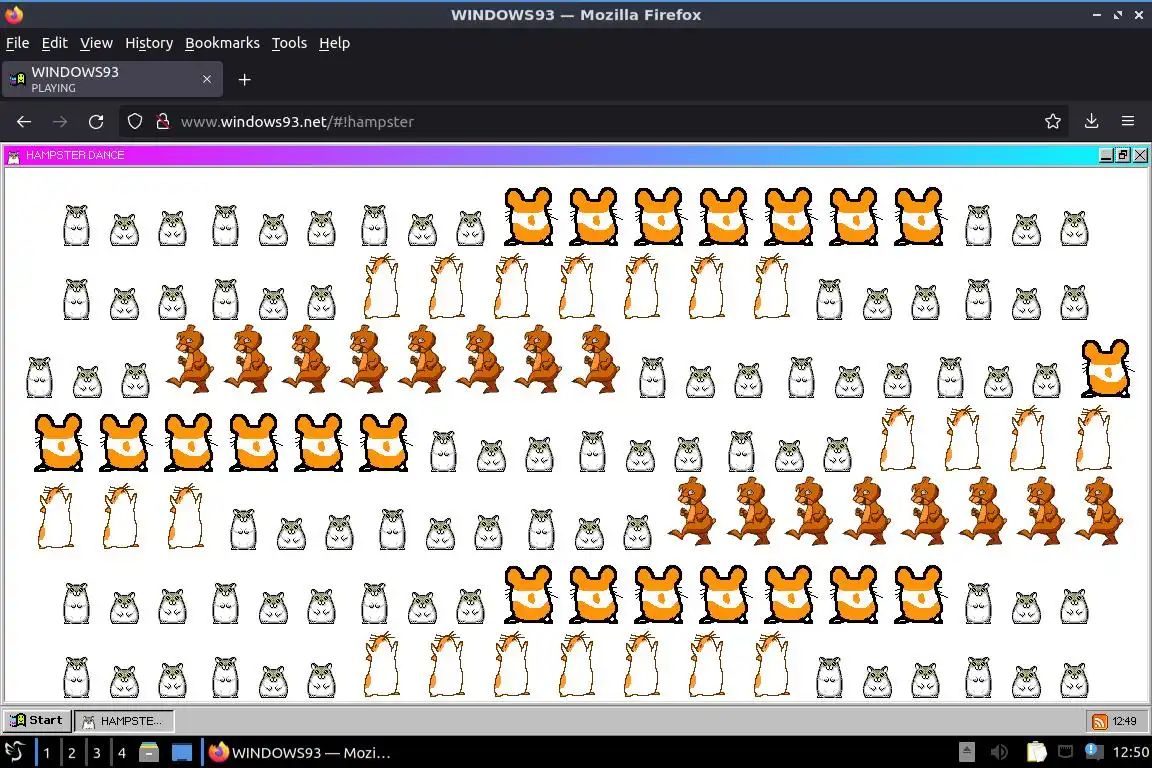Go back one page
The height and width of the screenshot is (768, 1152).
click(x=24, y=121)
